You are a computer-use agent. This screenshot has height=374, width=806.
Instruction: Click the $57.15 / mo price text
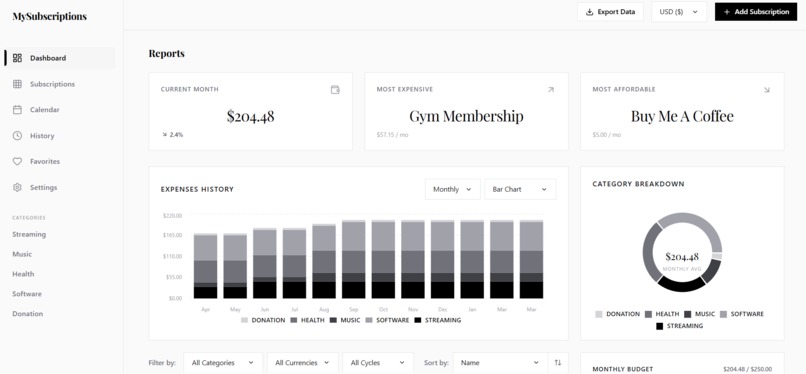(392, 135)
